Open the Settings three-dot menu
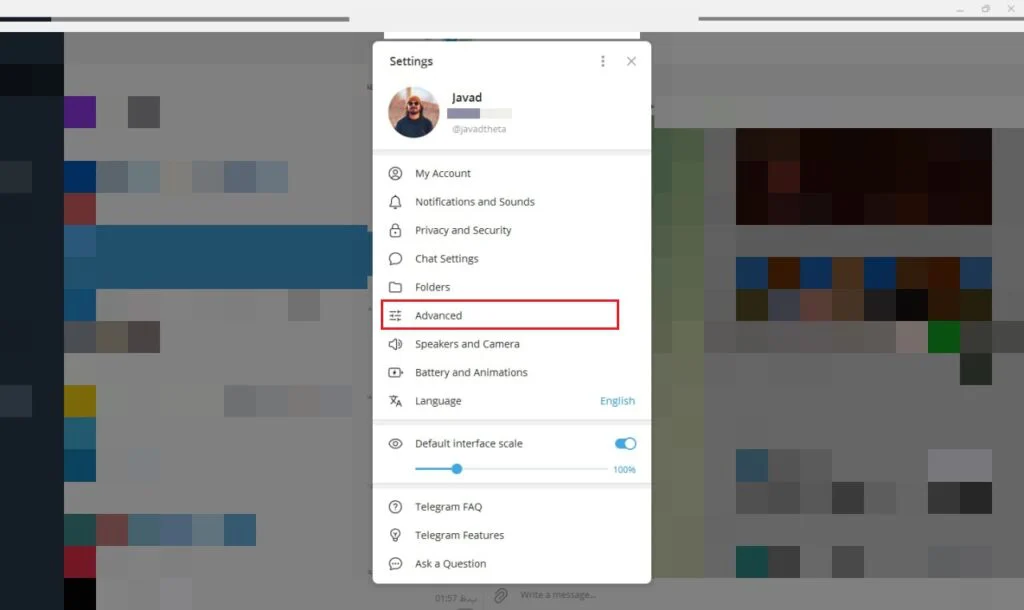The height and width of the screenshot is (610, 1024). pyautogui.click(x=603, y=61)
